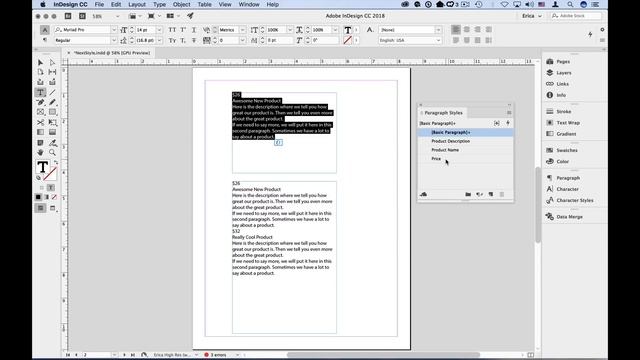Select the Rectangle Frame tool
Viewport: 640px width, 360px height.
coord(40,112)
